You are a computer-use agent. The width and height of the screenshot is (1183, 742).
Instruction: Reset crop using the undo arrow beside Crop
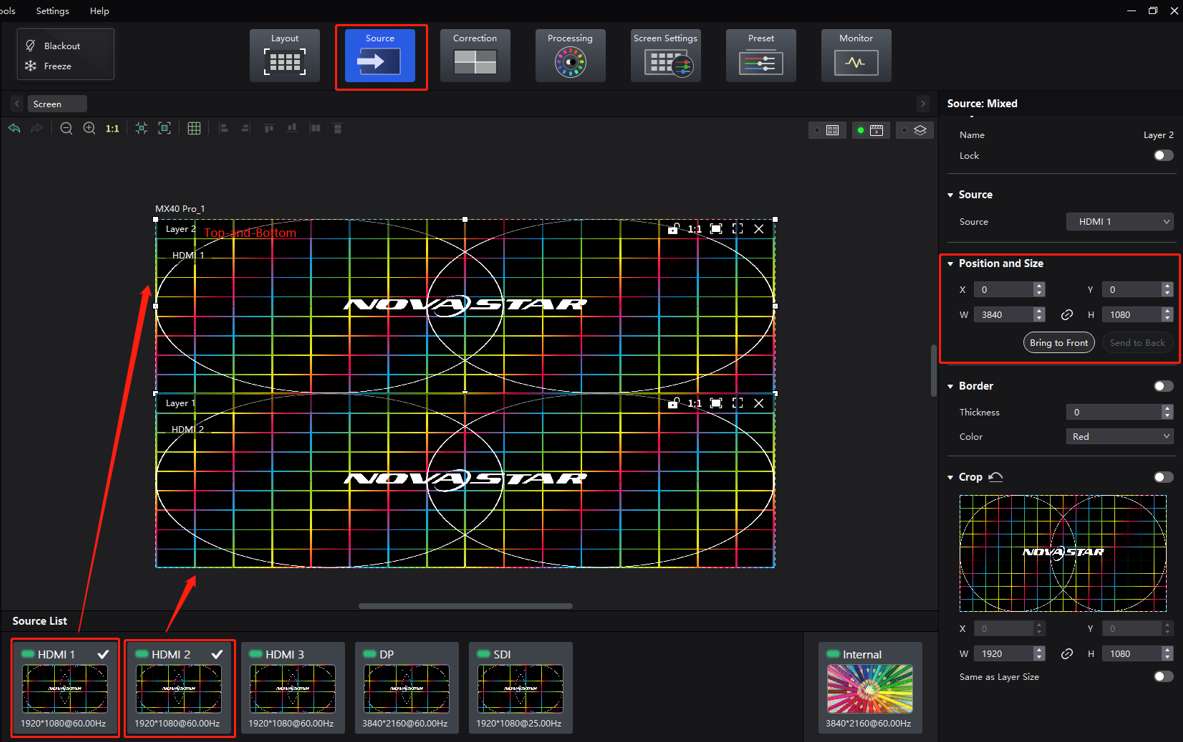[x=996, y=477]
